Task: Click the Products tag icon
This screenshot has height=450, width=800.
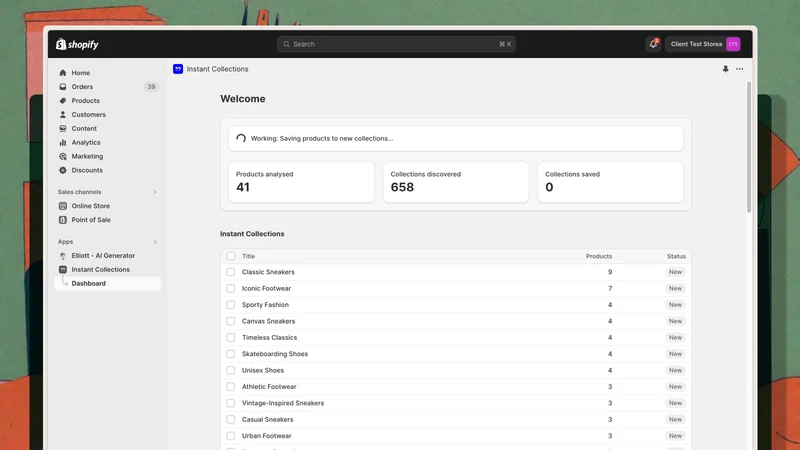Action: (63, 101)
